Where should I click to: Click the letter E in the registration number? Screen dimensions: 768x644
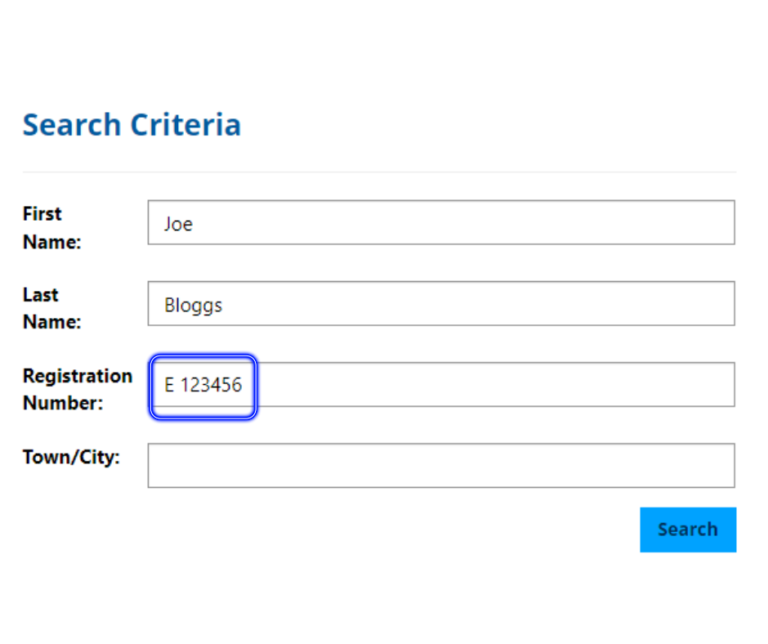169,385
